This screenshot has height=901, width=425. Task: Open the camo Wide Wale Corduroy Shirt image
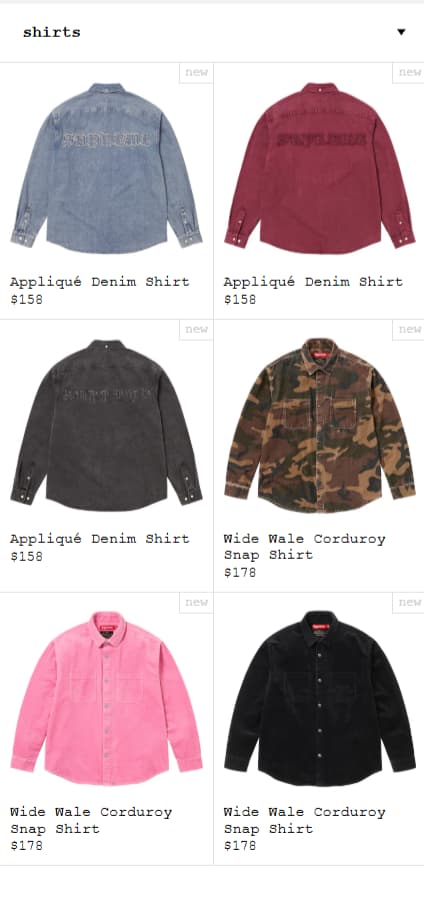tap(319, 425)
